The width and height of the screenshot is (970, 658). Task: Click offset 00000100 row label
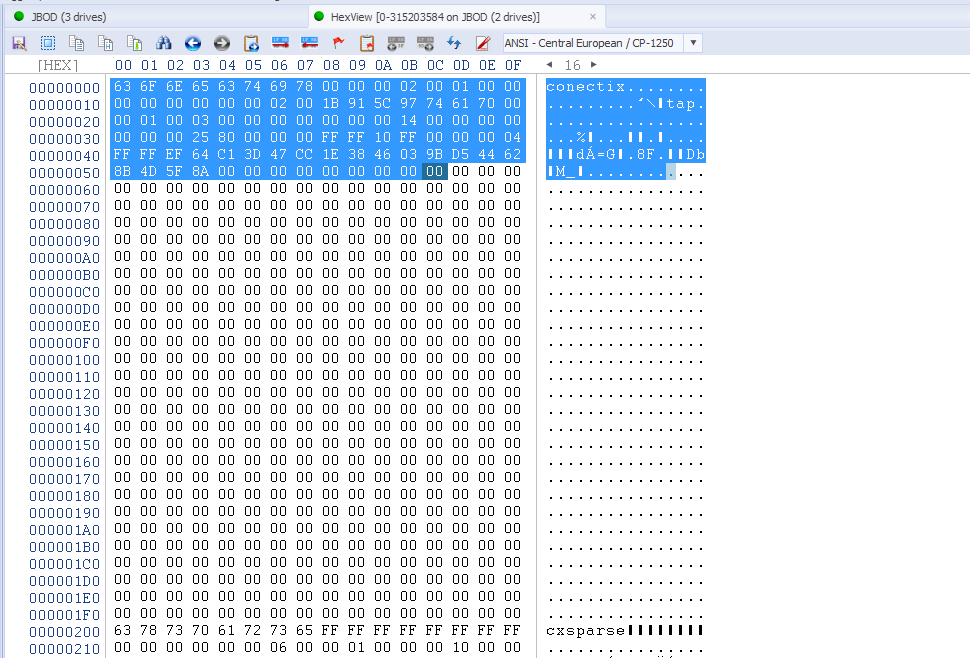point(64,360)
